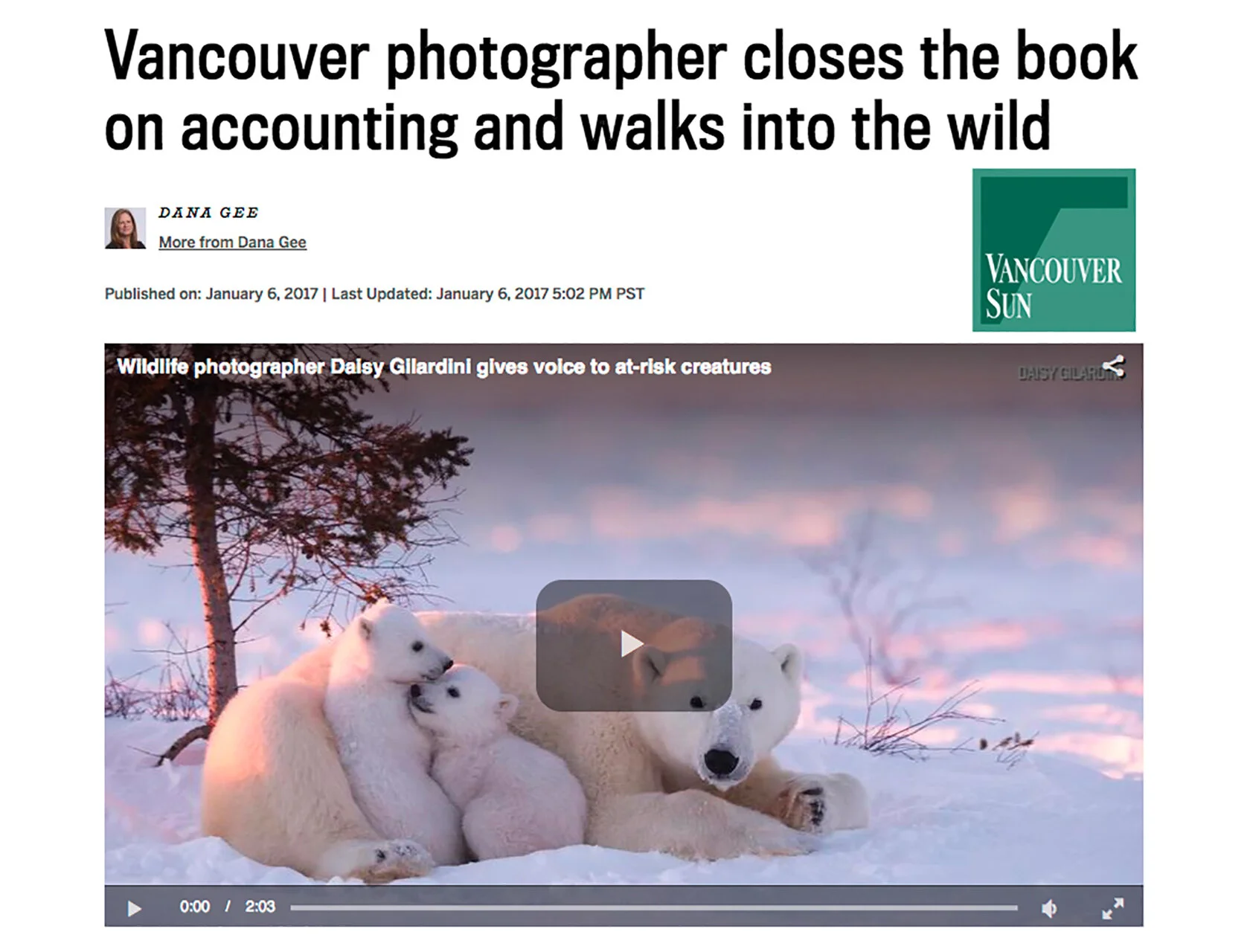1247x952 pixels.
Task: Click Dana Gee's author photo
Action: [125, 228]
